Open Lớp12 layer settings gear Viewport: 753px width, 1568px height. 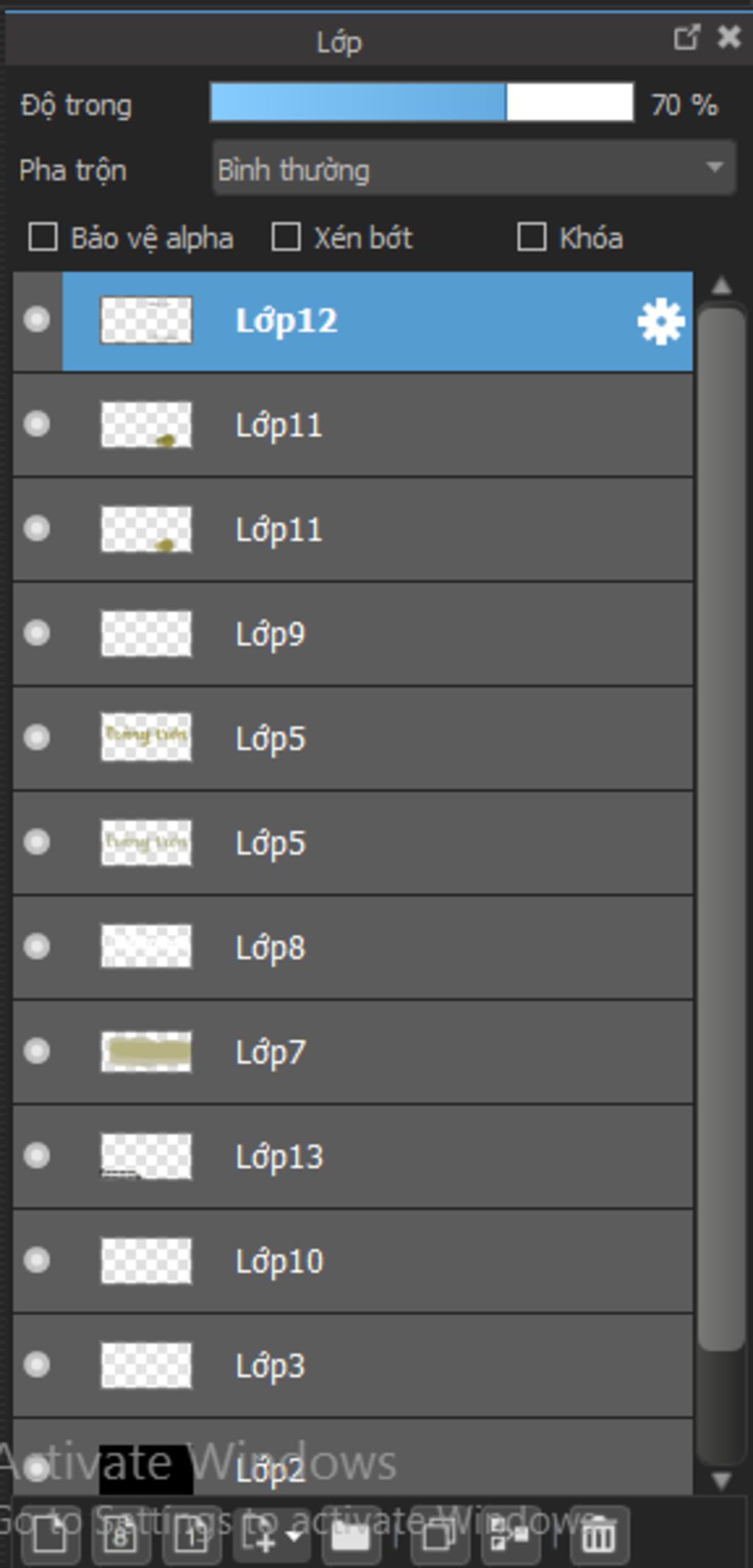point(660,321)
